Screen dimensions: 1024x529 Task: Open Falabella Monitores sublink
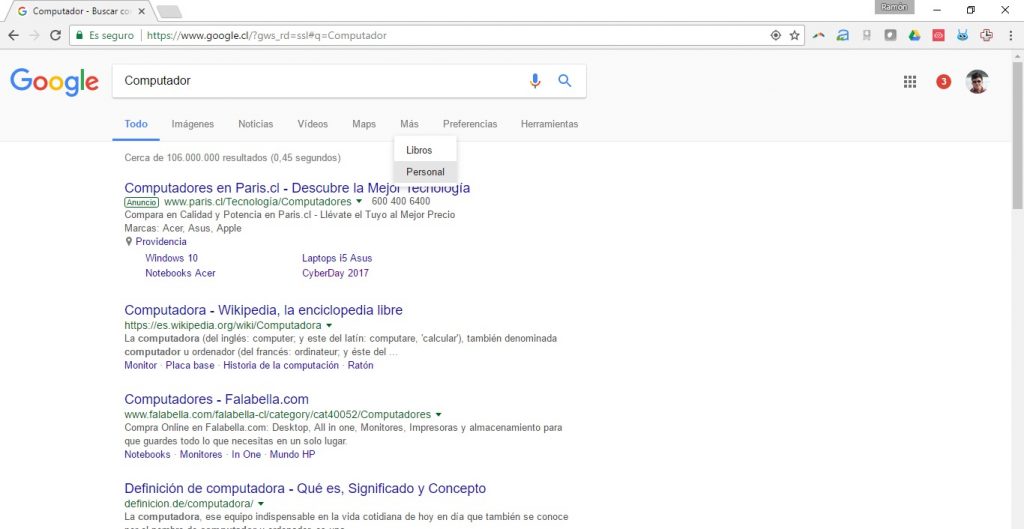(201, 455)
